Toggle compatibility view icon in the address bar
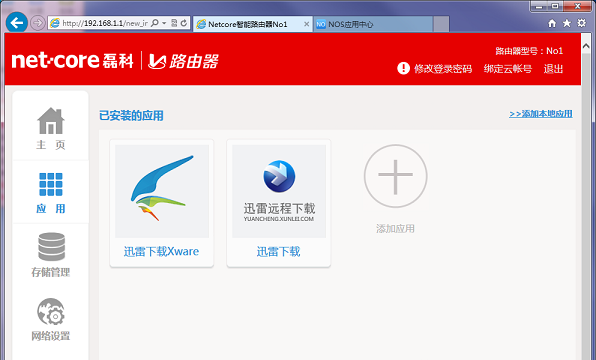Screen dimensions: 596x360 point(174,23)
